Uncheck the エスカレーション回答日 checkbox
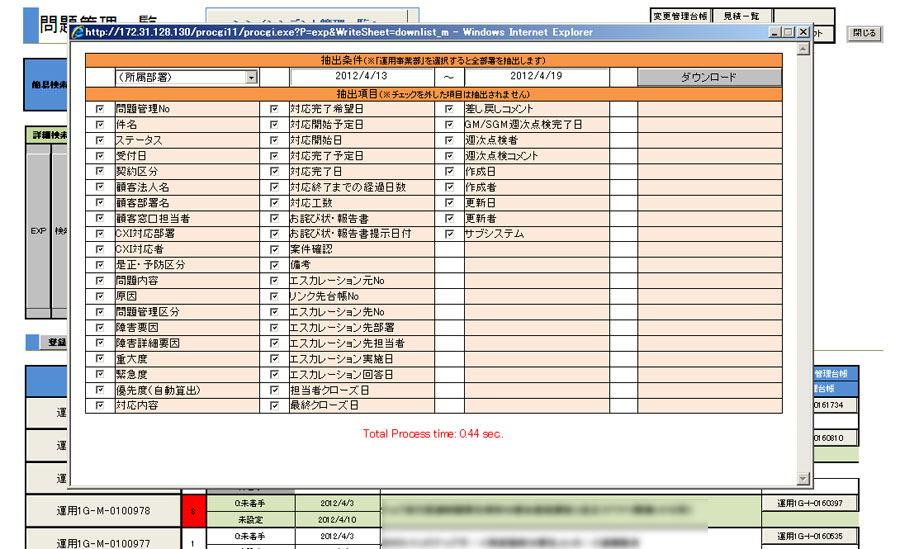The height and width of the screenshot is (549, 900). 274,374
